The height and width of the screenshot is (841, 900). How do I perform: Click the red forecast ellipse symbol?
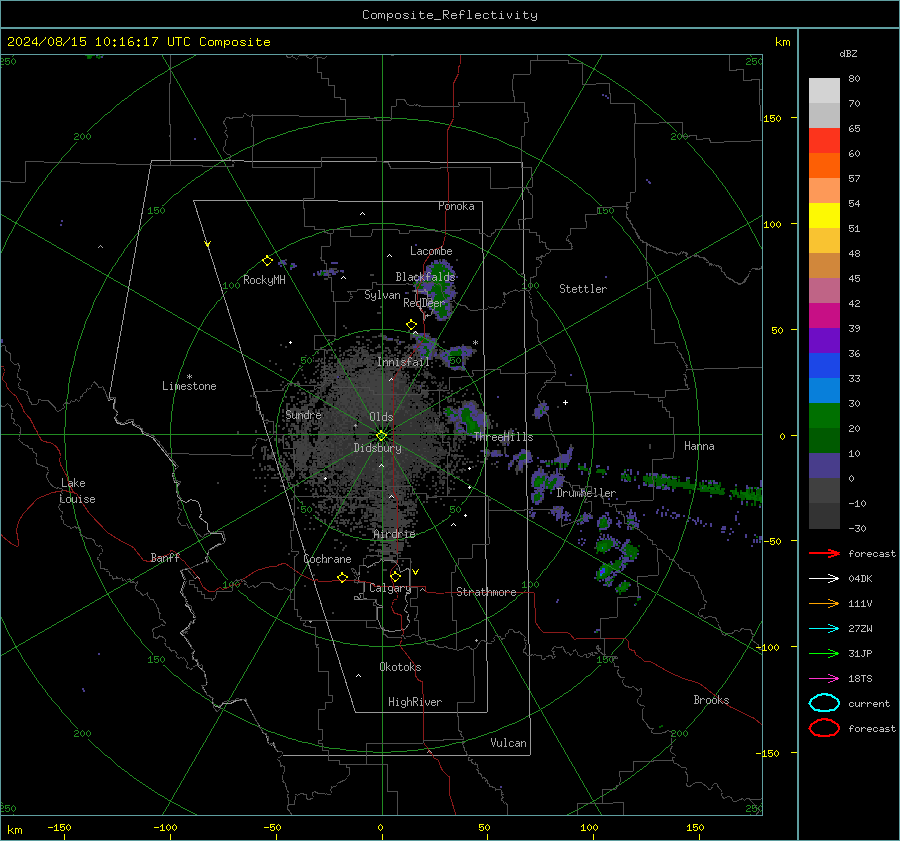pos(824,728)
